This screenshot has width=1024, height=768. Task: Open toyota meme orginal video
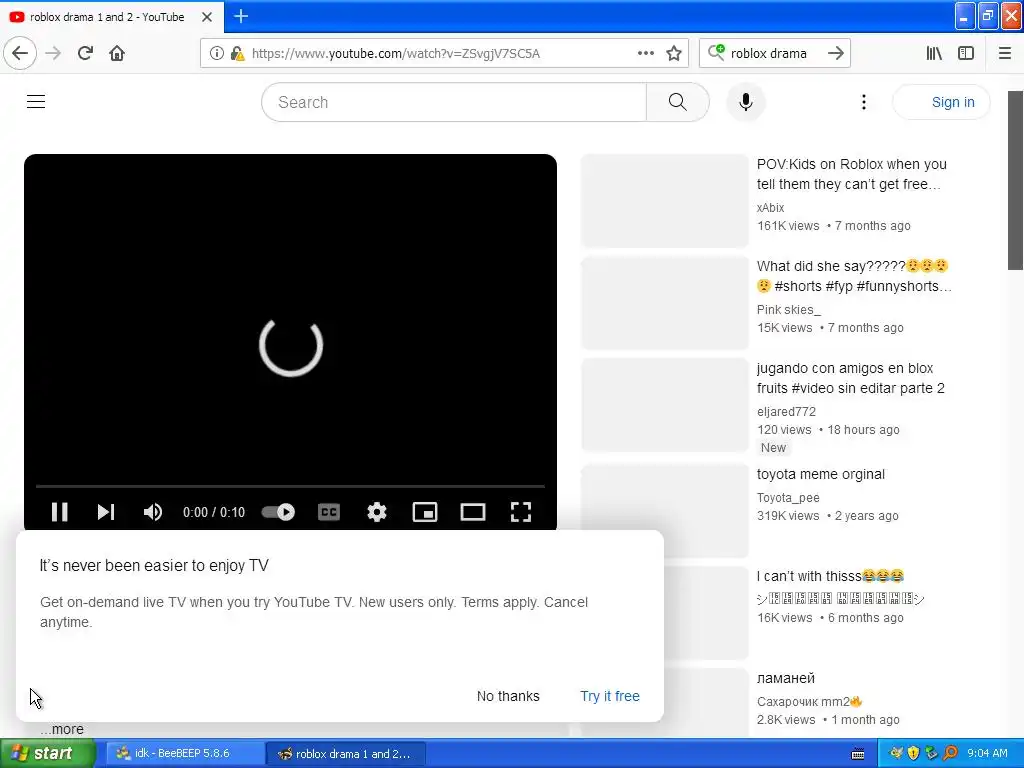821,474
